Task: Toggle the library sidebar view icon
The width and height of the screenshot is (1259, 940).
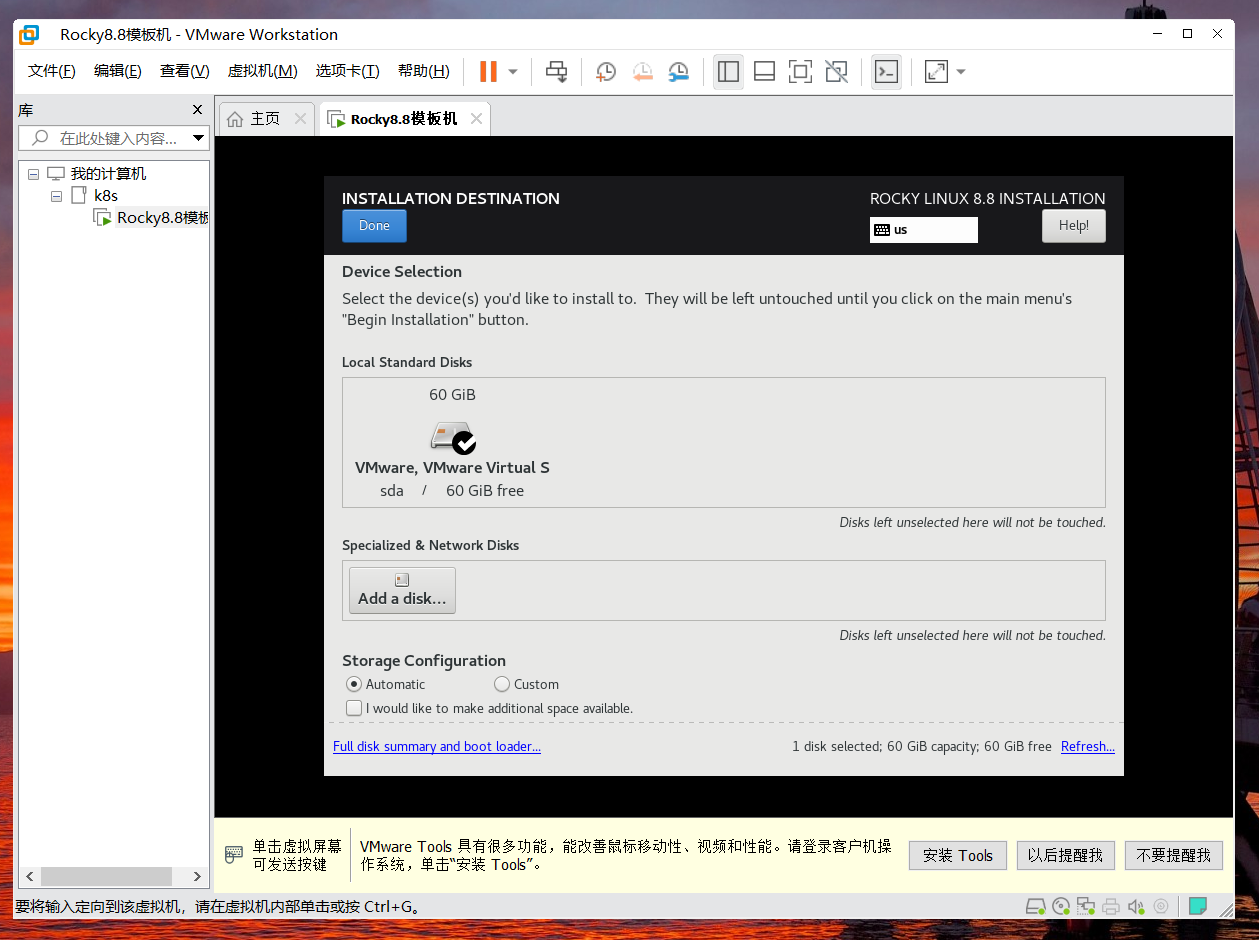Action: [x=728, y=71]
